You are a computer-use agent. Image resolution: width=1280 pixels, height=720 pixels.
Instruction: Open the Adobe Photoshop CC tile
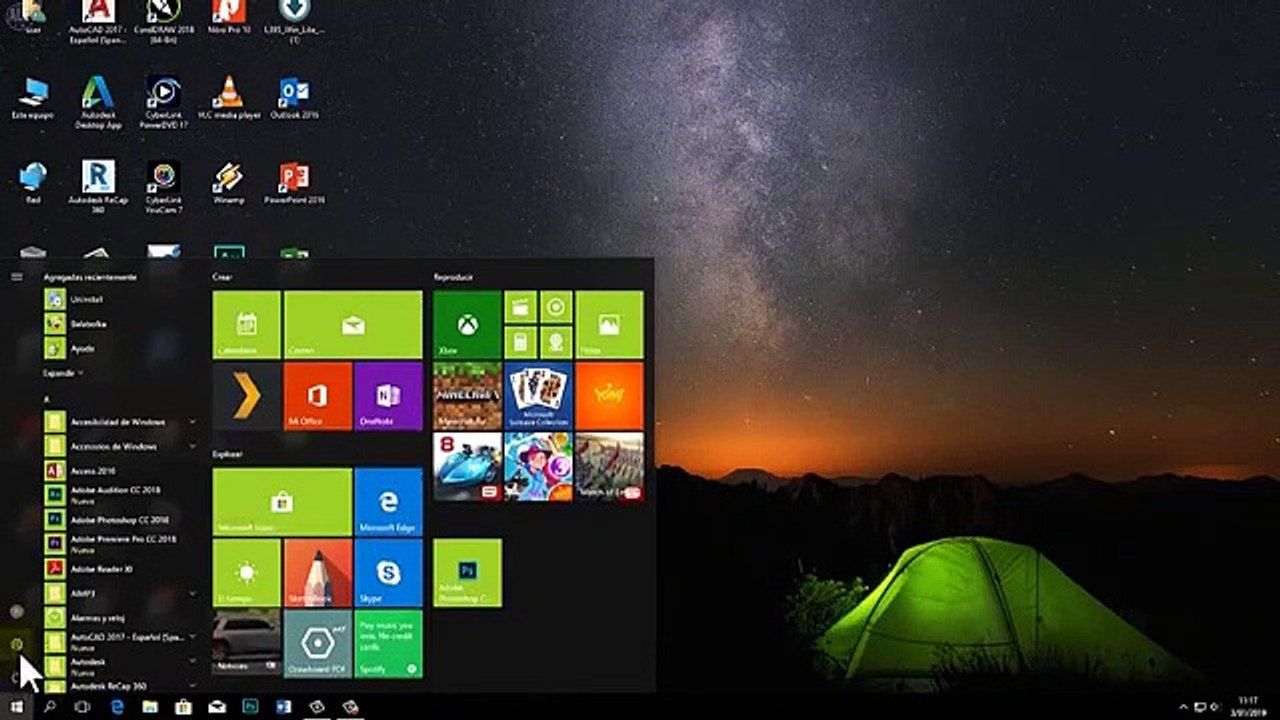coord(467,573)
